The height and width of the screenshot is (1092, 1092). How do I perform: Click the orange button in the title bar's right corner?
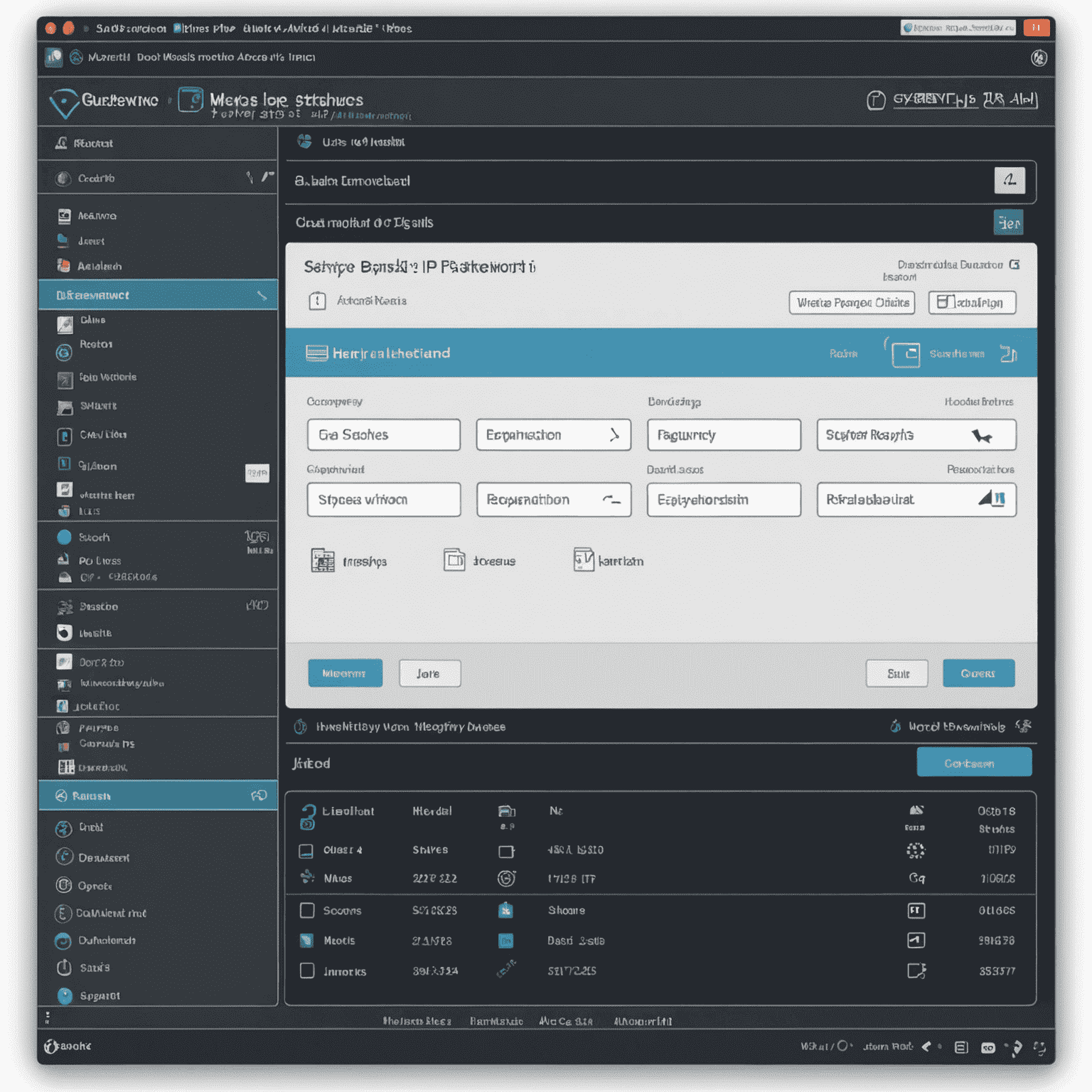click(1037, 28)
